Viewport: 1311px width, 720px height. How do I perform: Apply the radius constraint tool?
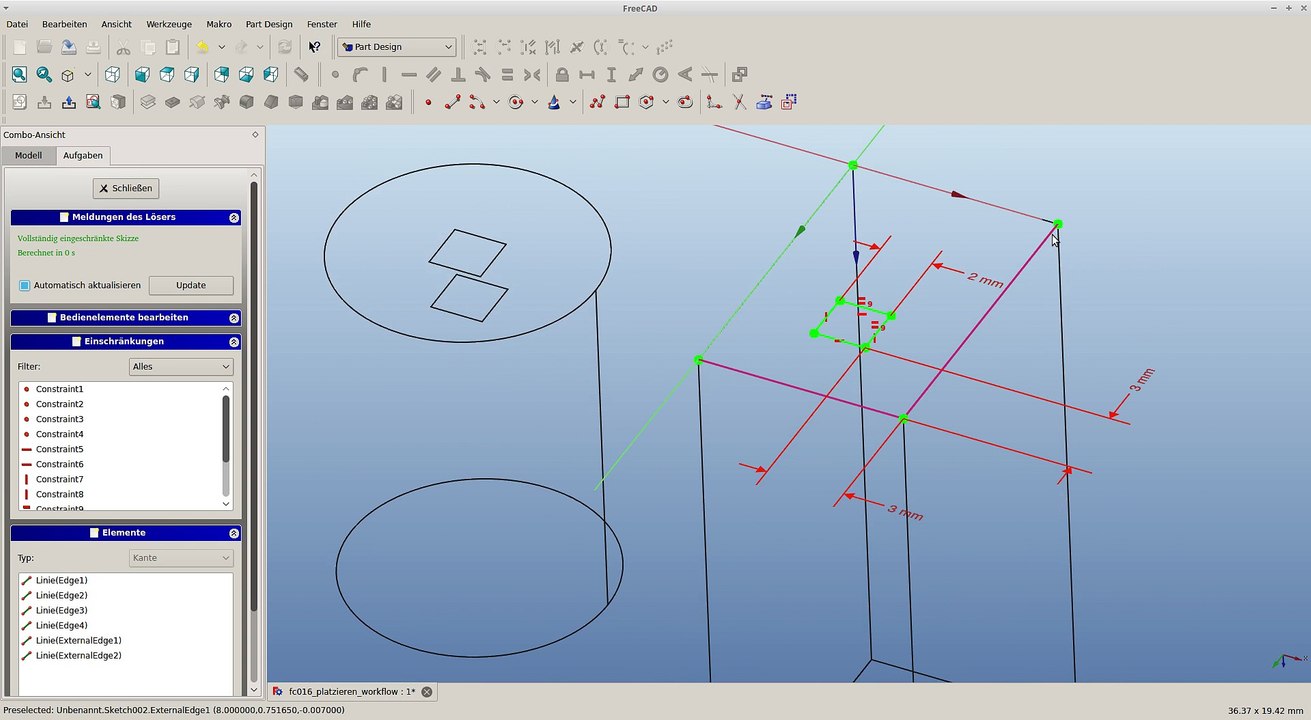click(660, 74)
